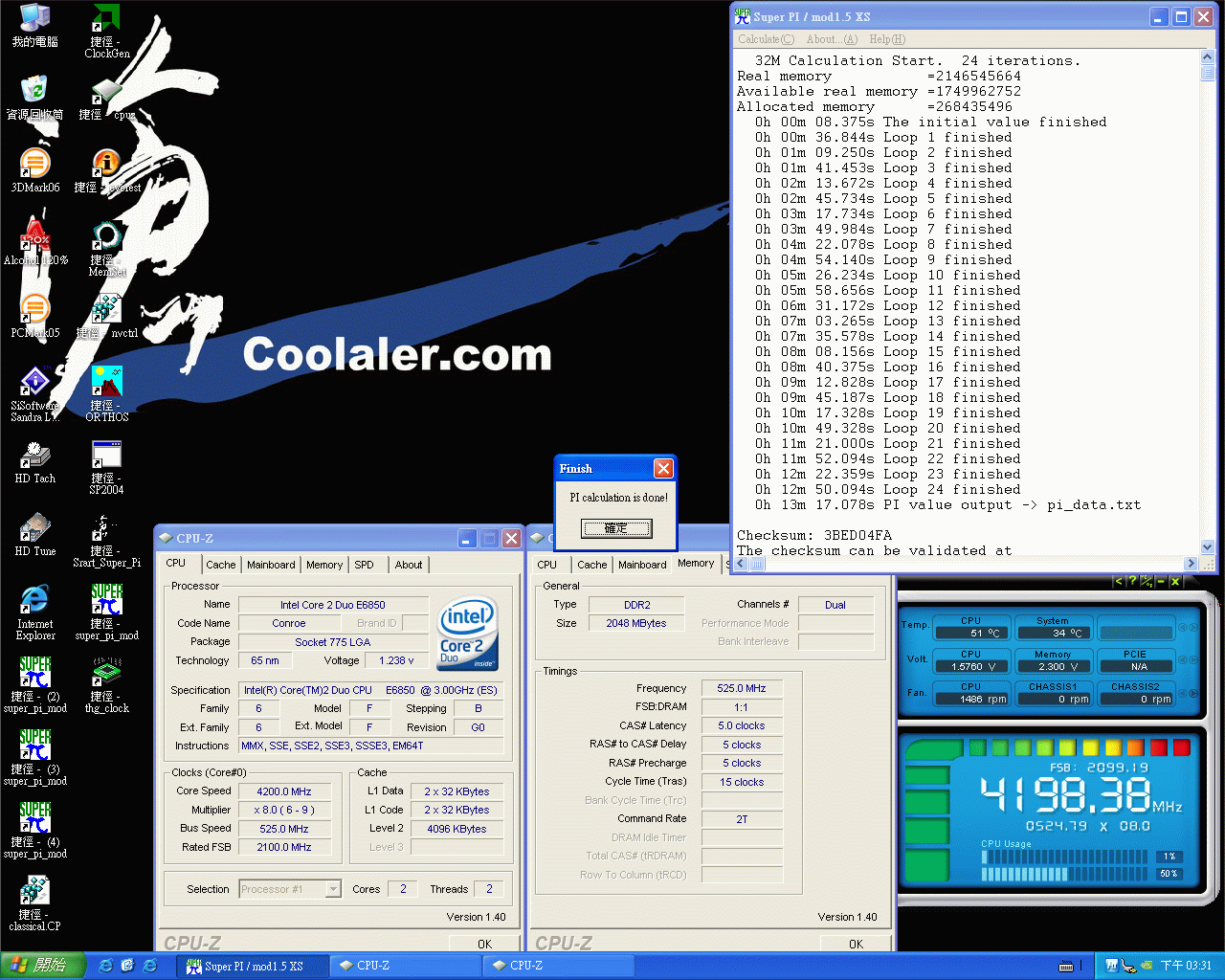The height and width of the screenshot is (980, 1225).
Task: Toggle Celsius/Fahrenheit units on monitor widget
Action: [x=1147, y=581]
